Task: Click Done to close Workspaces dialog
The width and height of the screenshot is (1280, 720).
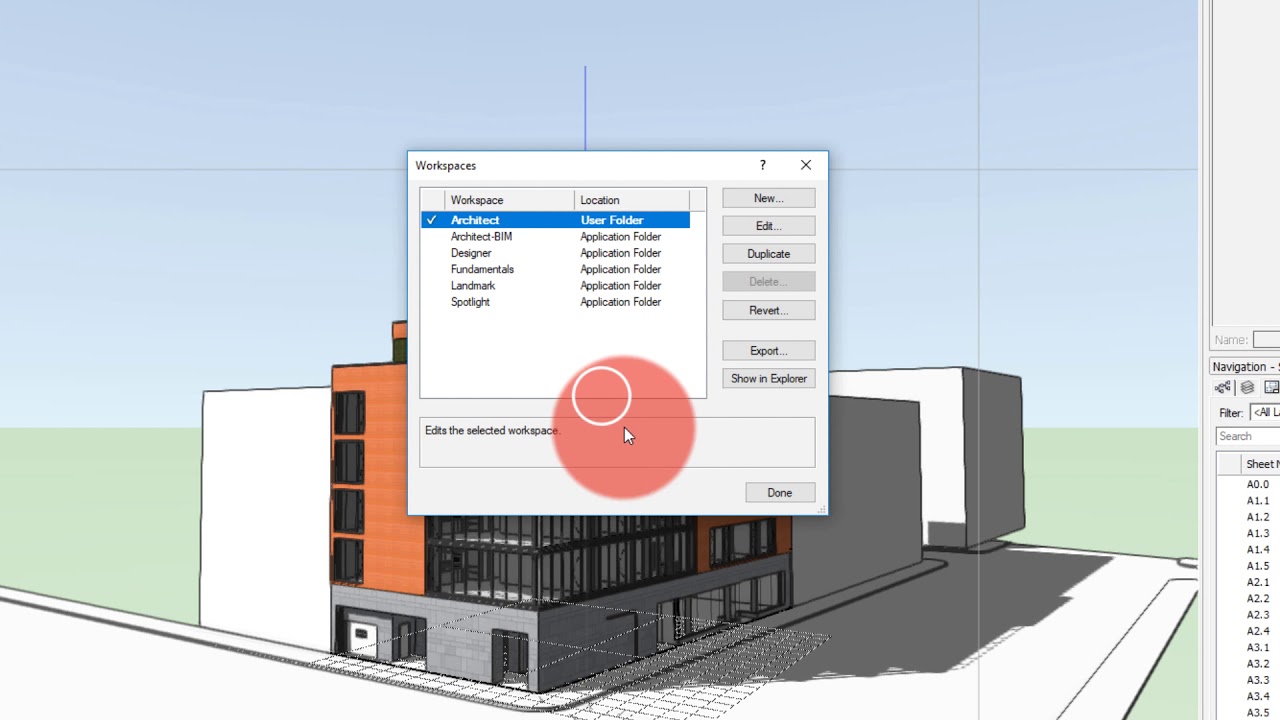Action: (779, 493)
